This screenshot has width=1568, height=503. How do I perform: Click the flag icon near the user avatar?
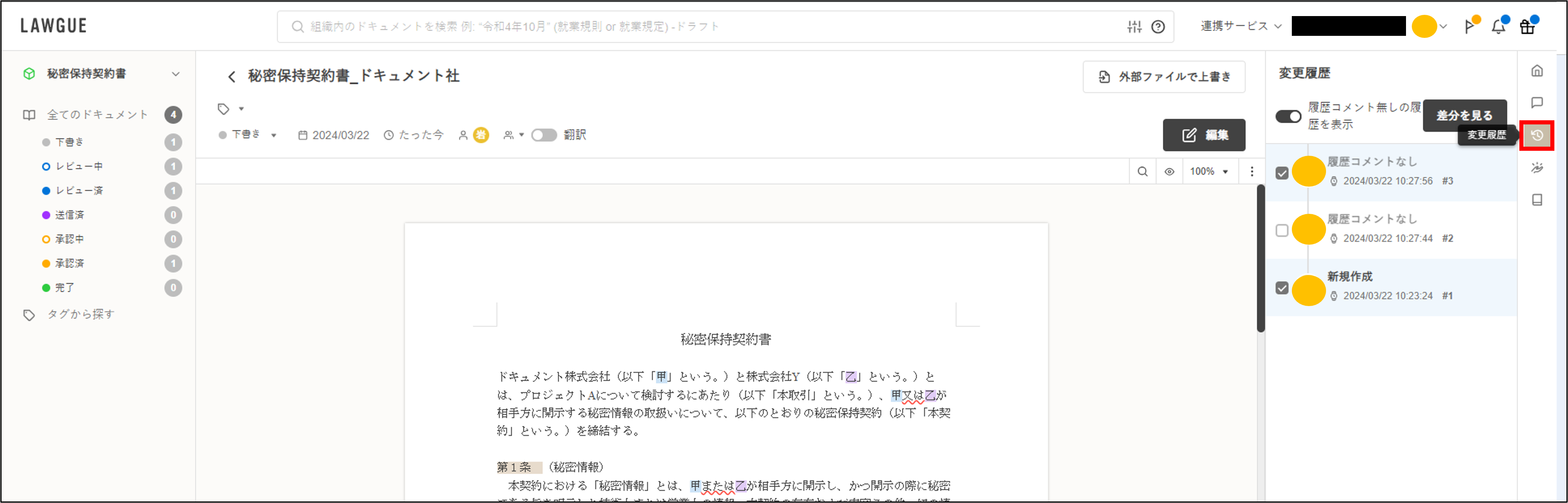[x=1470, y=26]
